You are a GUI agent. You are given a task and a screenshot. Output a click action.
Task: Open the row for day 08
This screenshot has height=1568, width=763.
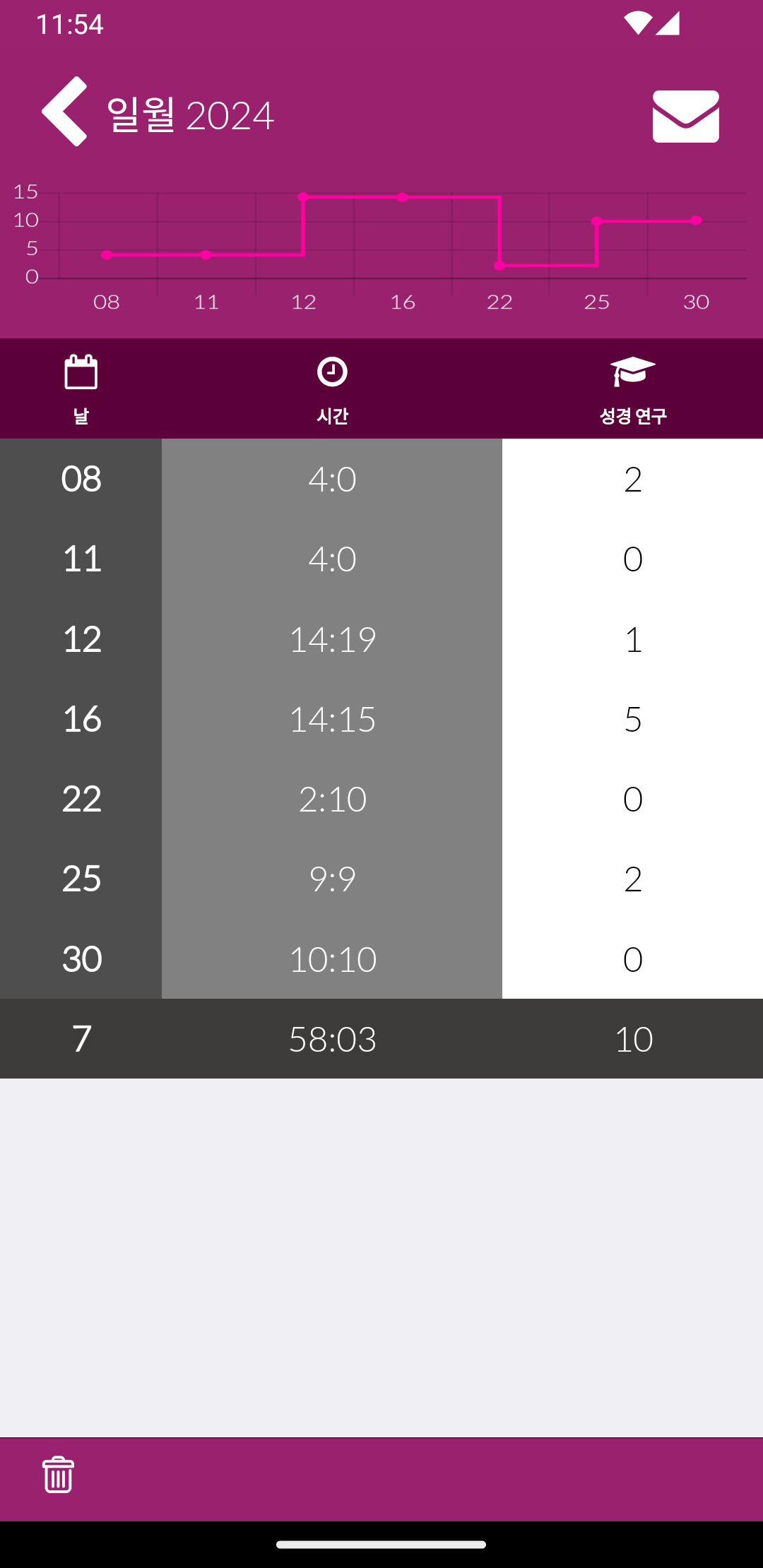pyautogui.click(x=381, y=479)
